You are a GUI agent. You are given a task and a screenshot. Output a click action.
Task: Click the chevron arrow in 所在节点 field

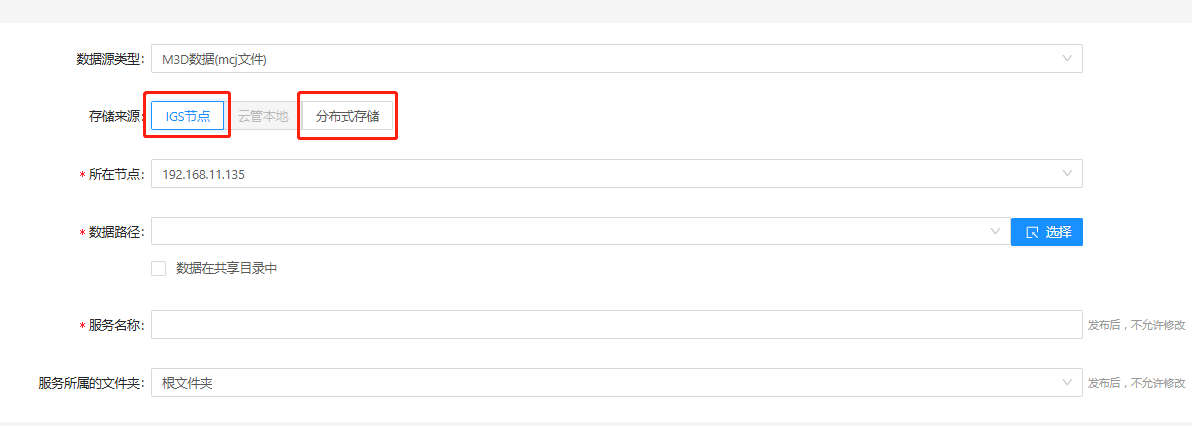1067,173
